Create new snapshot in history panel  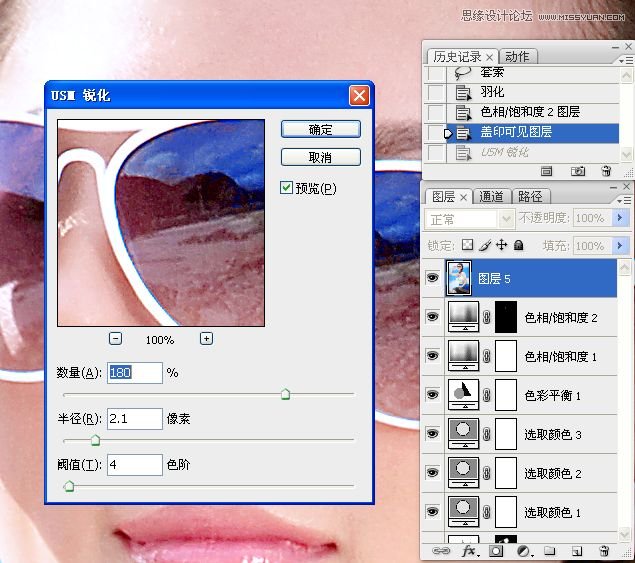(x=578, y=171)
